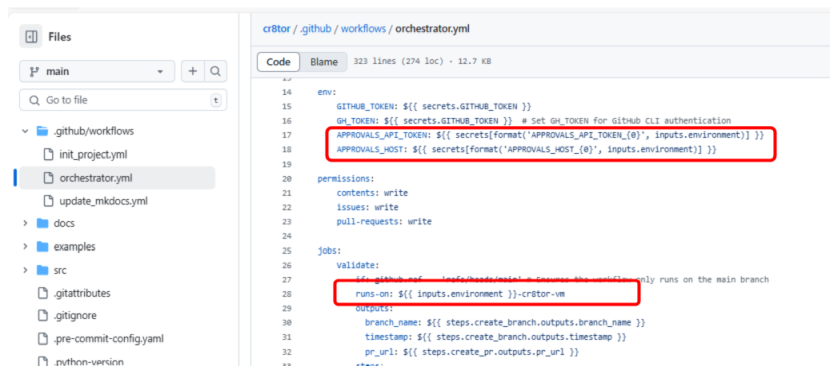Open the src folder
This screenshot has height=374, width=838.
click(60, 270)
